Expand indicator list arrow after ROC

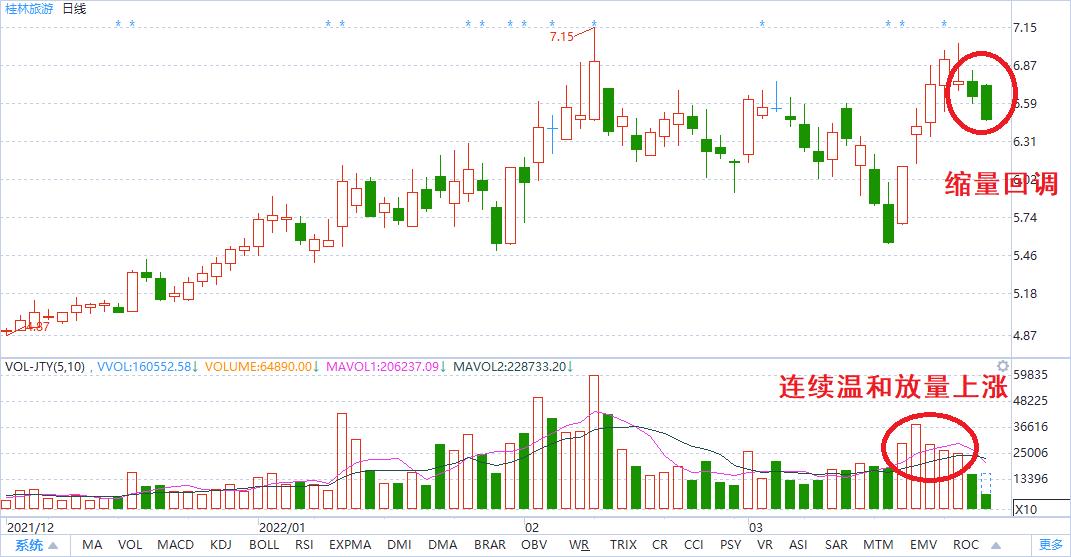[996, 545]
